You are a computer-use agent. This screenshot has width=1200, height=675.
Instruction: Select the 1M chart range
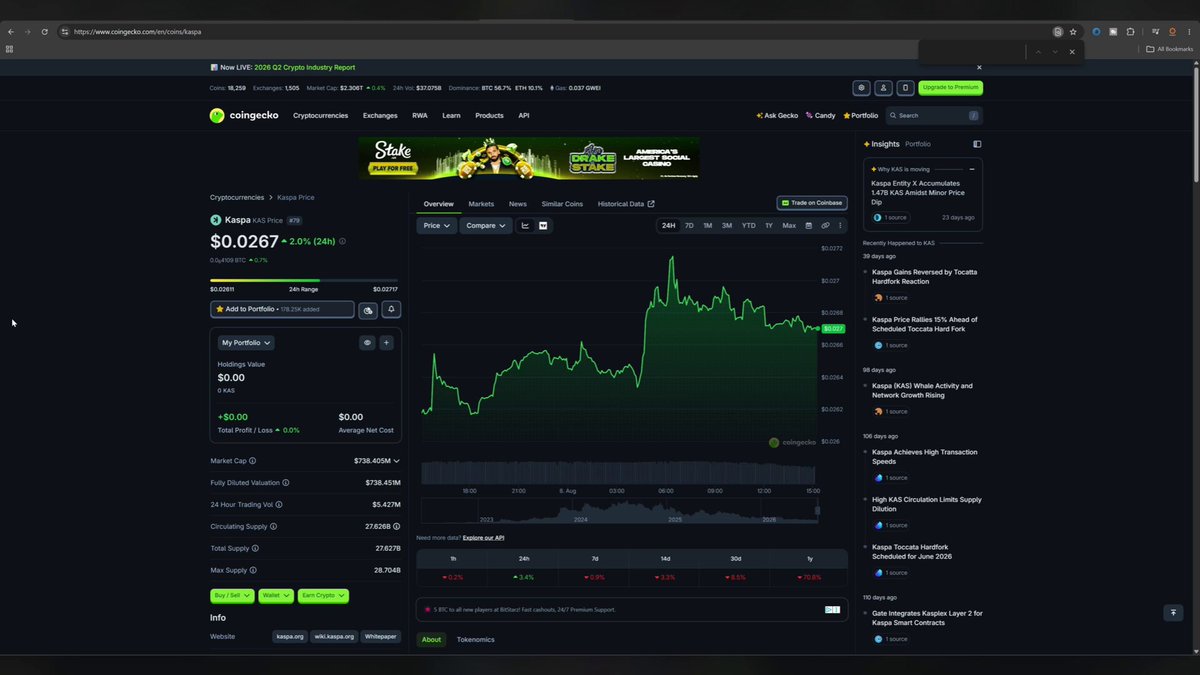pos(707,226)
